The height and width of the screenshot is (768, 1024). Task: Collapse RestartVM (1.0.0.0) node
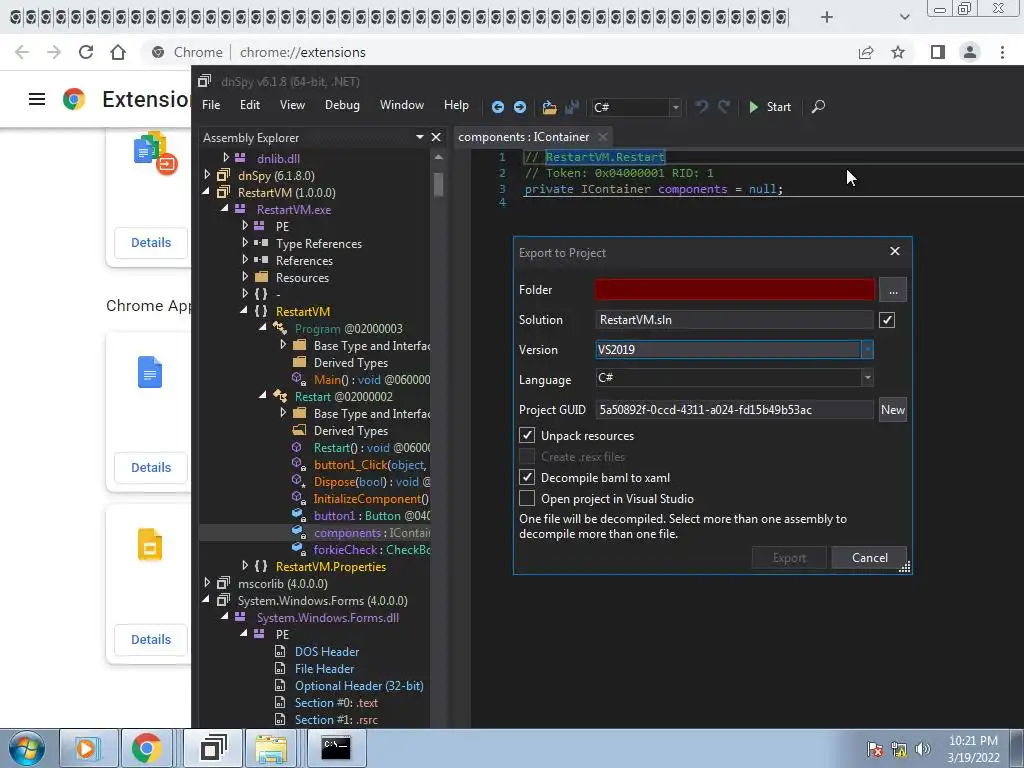[x=206, y=191]
